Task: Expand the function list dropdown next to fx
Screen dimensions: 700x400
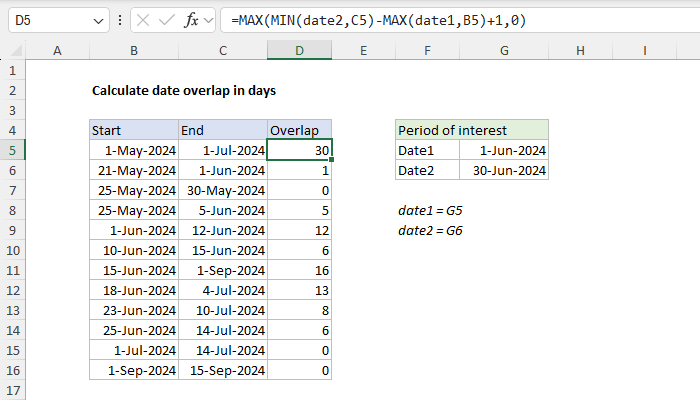Action: [x=208, y=21]
